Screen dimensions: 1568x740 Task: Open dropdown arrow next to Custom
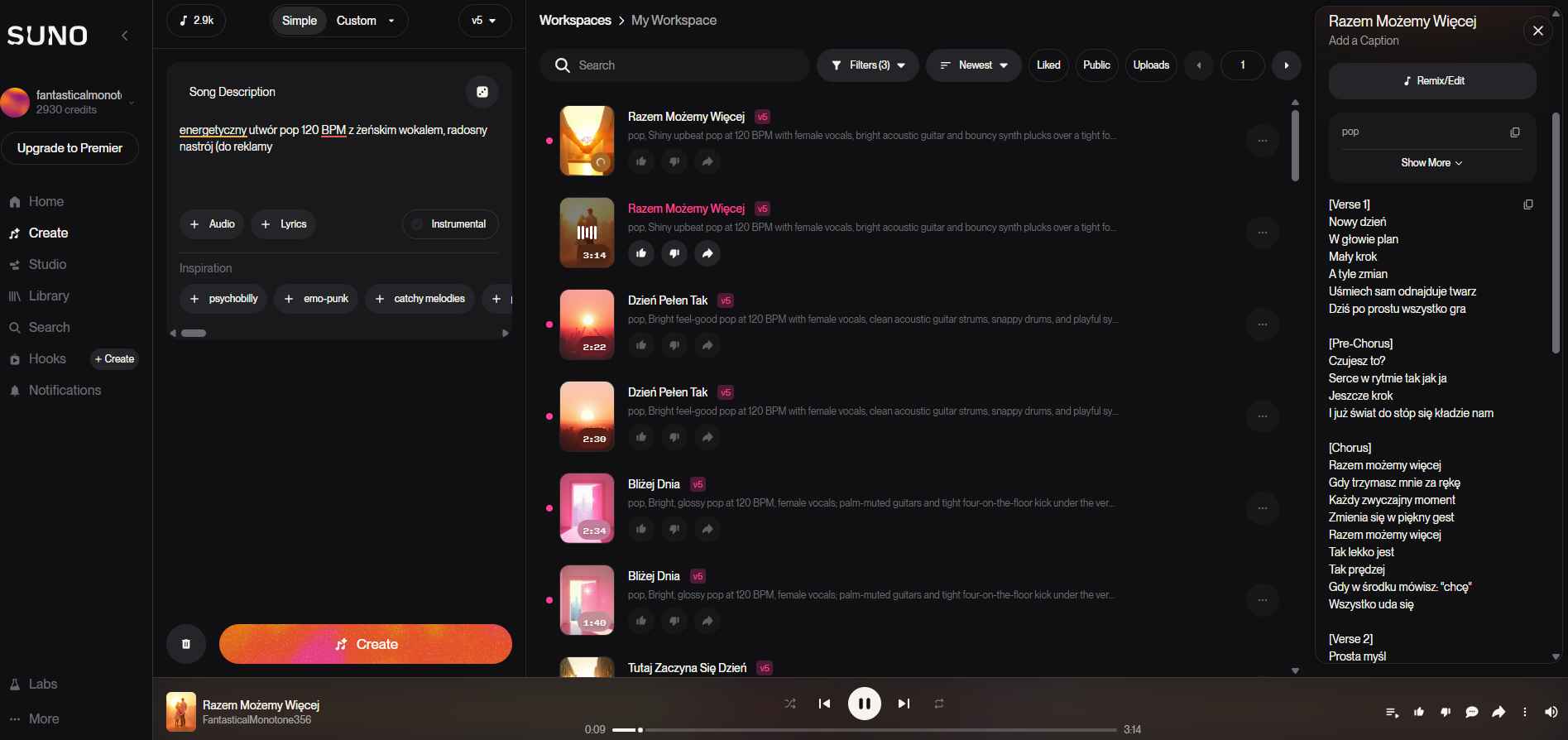pos(392,21)
